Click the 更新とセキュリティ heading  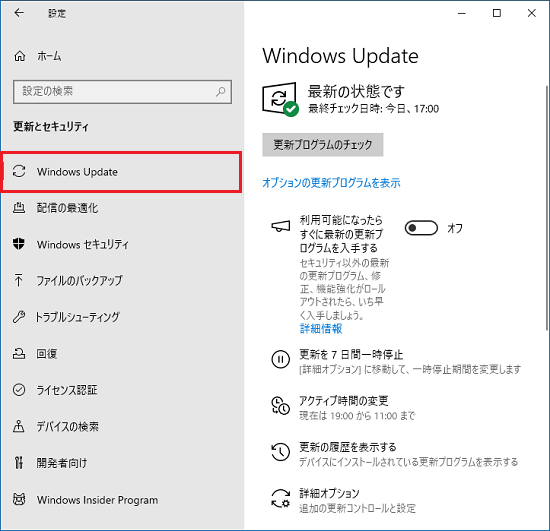(x=51, y=126)
